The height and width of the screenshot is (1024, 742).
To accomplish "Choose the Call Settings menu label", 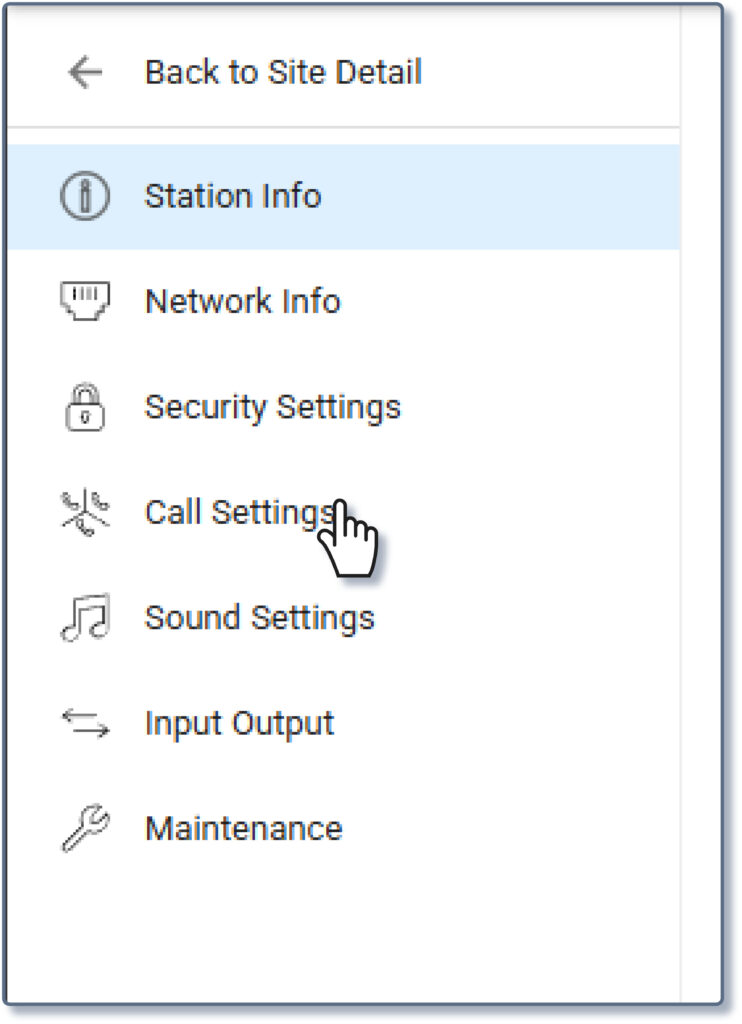I will click(x=238, y=513).
